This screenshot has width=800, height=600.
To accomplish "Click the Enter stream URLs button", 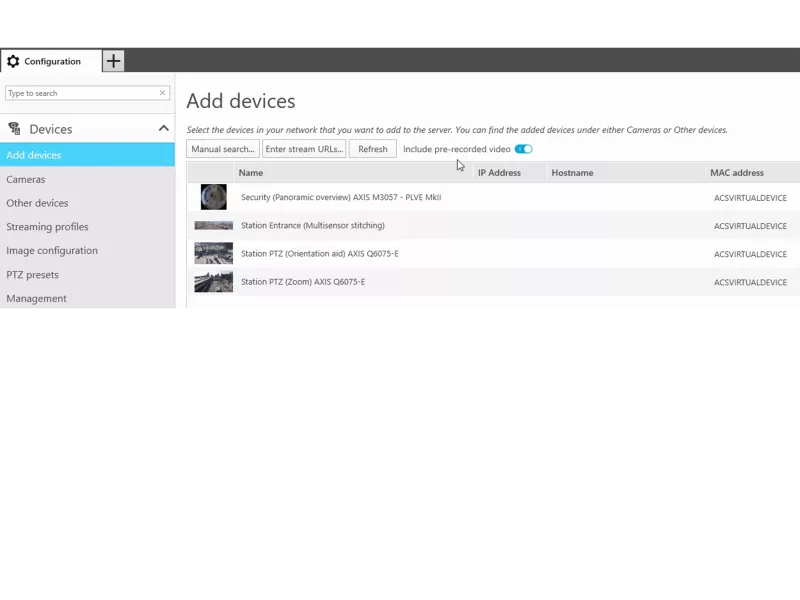I will (x=304, y=149).
